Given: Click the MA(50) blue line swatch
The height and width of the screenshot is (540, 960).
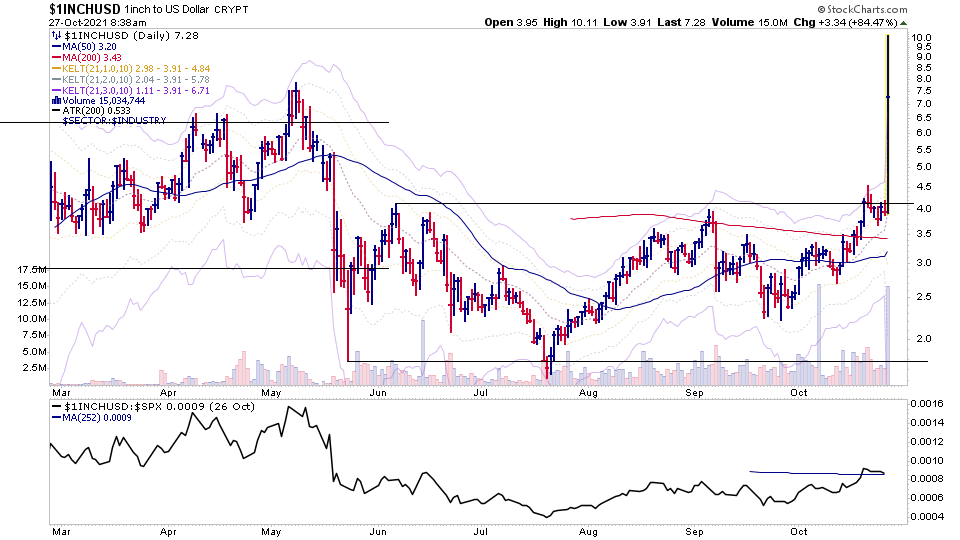Looking at the screenshot, I should pos(56,47).
